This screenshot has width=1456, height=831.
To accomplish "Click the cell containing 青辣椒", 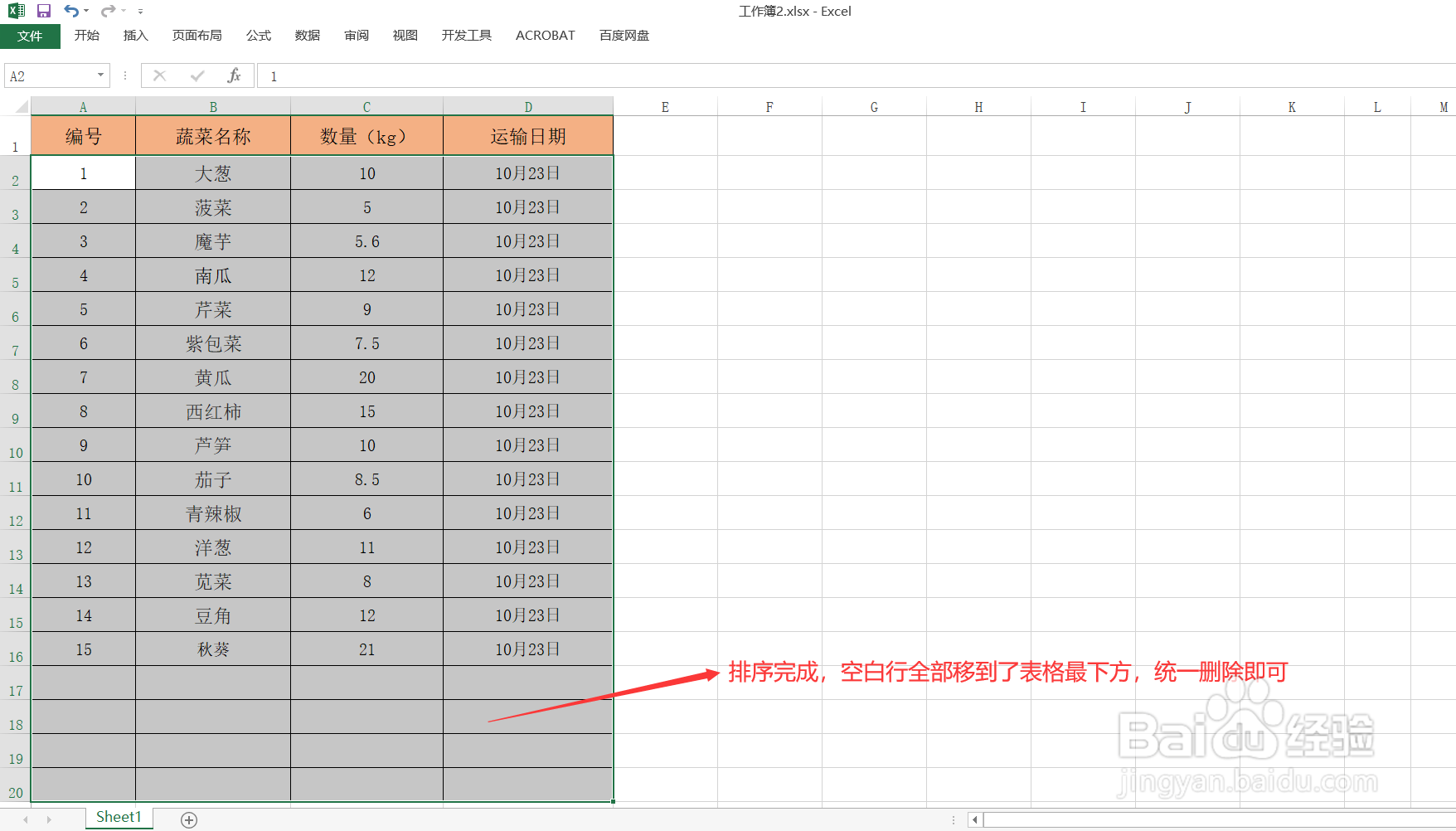I will point(213,513).
